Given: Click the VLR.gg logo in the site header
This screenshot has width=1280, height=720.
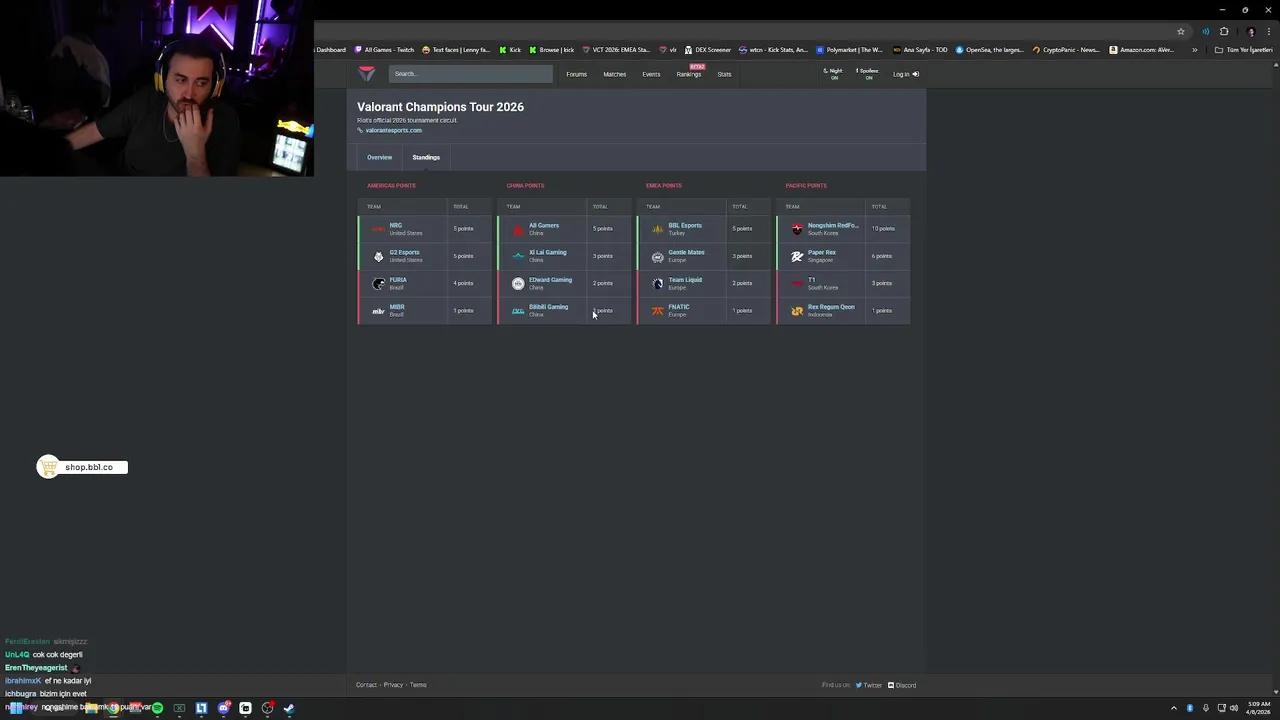Looking at the screenshot, I should 367,73.
